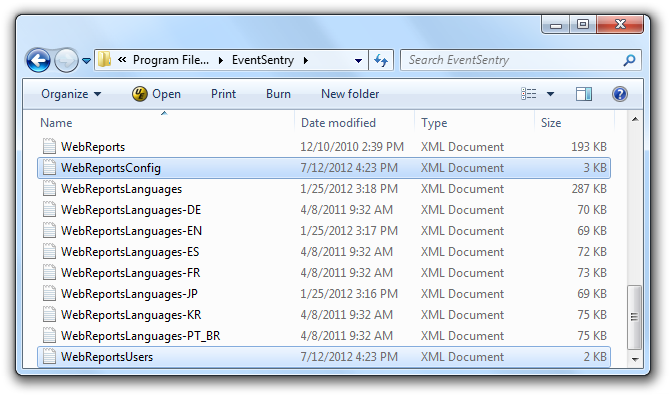Click the 1/25/2012 3:16 PM date

click(x=349, y=294)
